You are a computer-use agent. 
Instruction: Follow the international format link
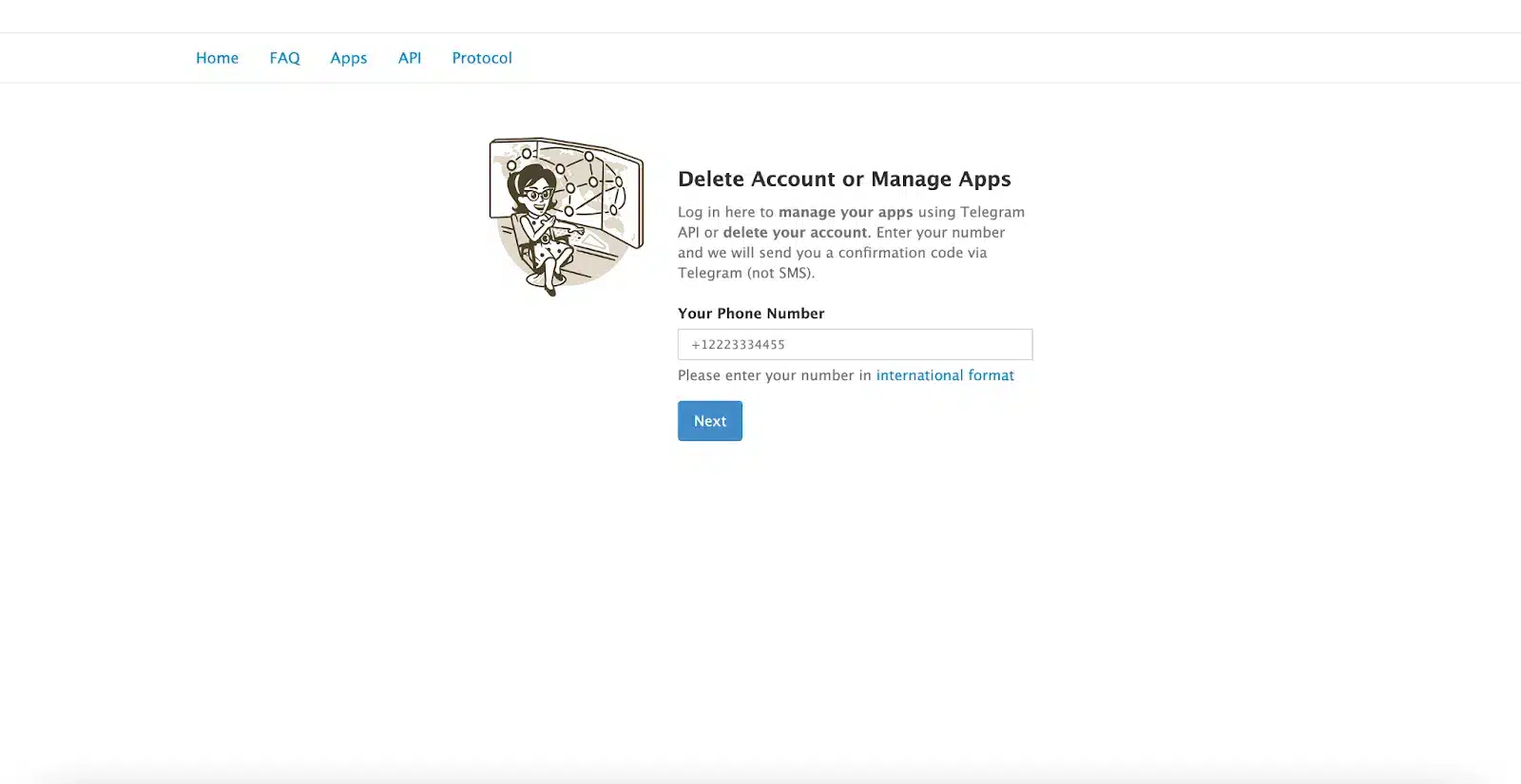(945, 375)
